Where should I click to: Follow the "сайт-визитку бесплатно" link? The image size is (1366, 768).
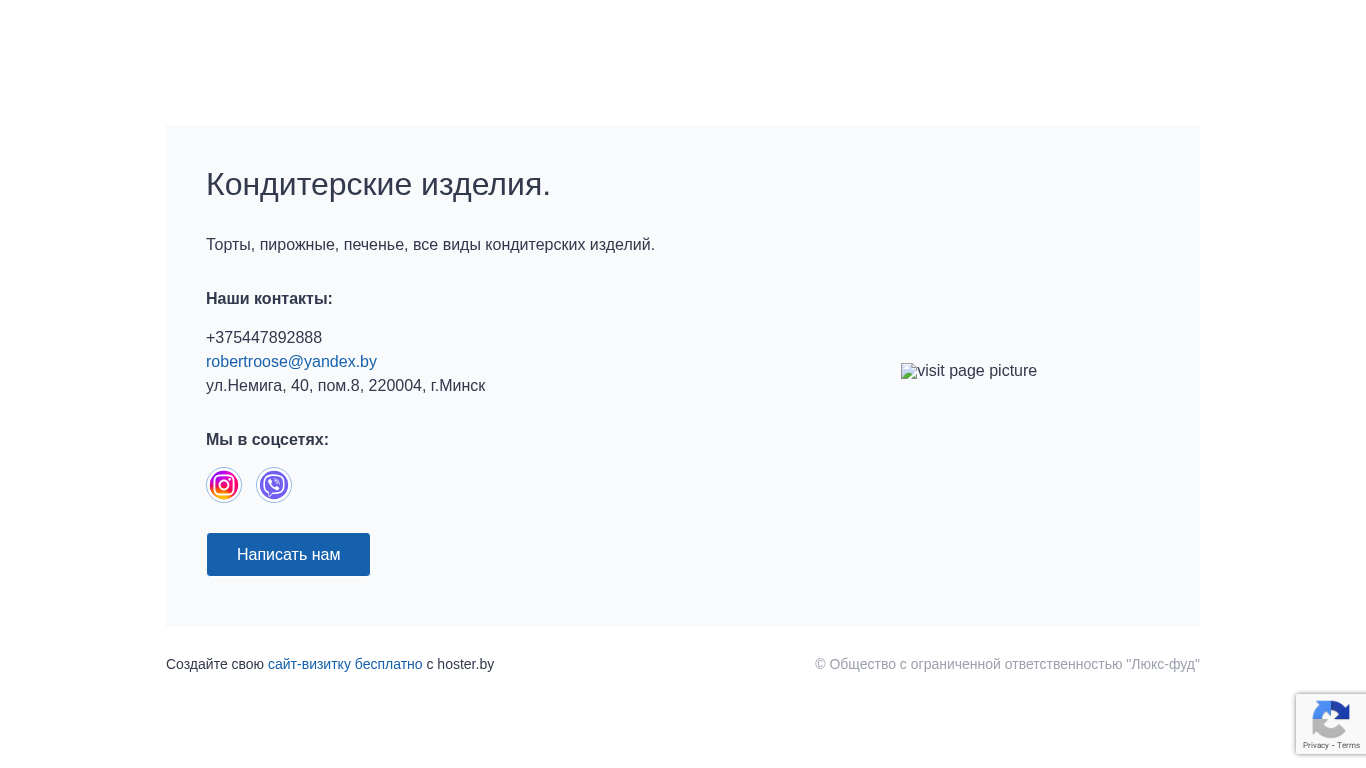[345, 664]
